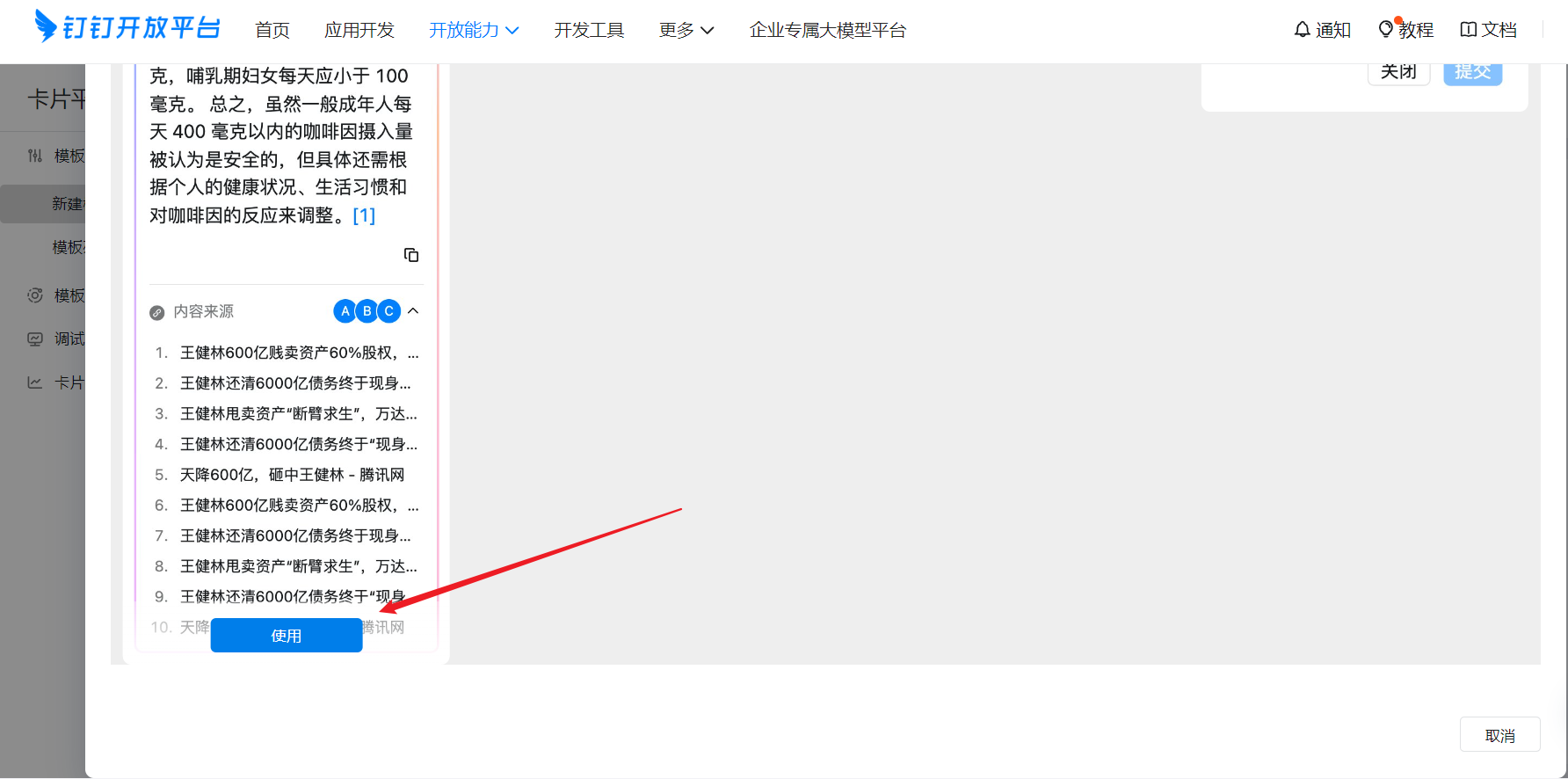
Task: Click the DingTalk Open Platform logo
Action: coord(127,28)
